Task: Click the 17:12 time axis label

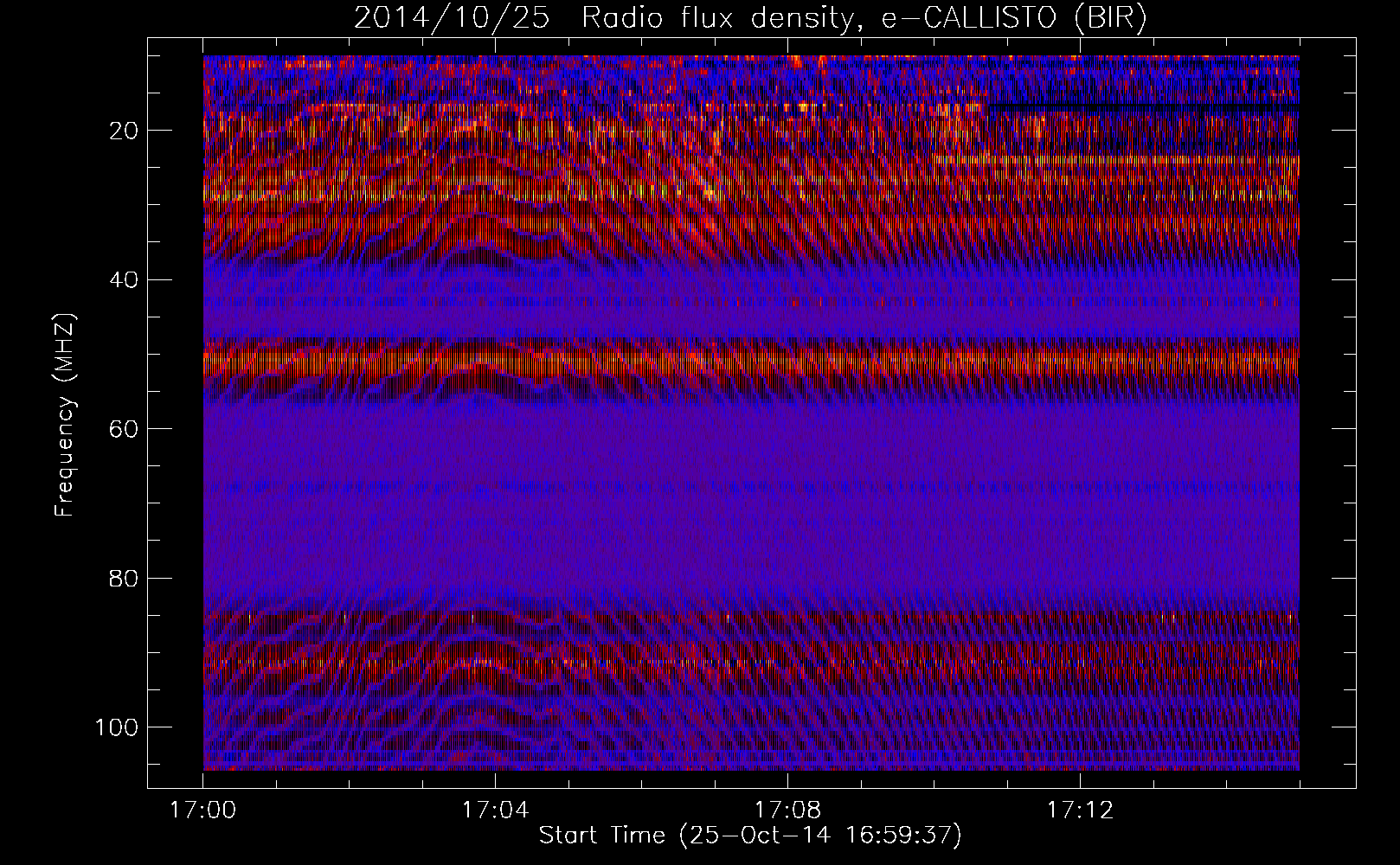Action: click(x=1080, y=811)
